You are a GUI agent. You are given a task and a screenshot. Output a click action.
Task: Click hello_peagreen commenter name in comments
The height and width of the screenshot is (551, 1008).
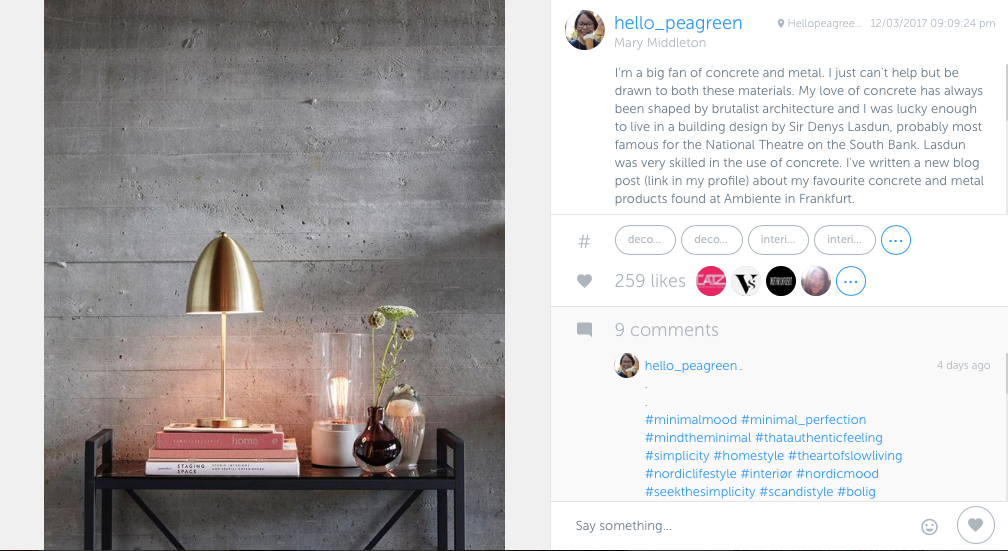pos(691,365)
